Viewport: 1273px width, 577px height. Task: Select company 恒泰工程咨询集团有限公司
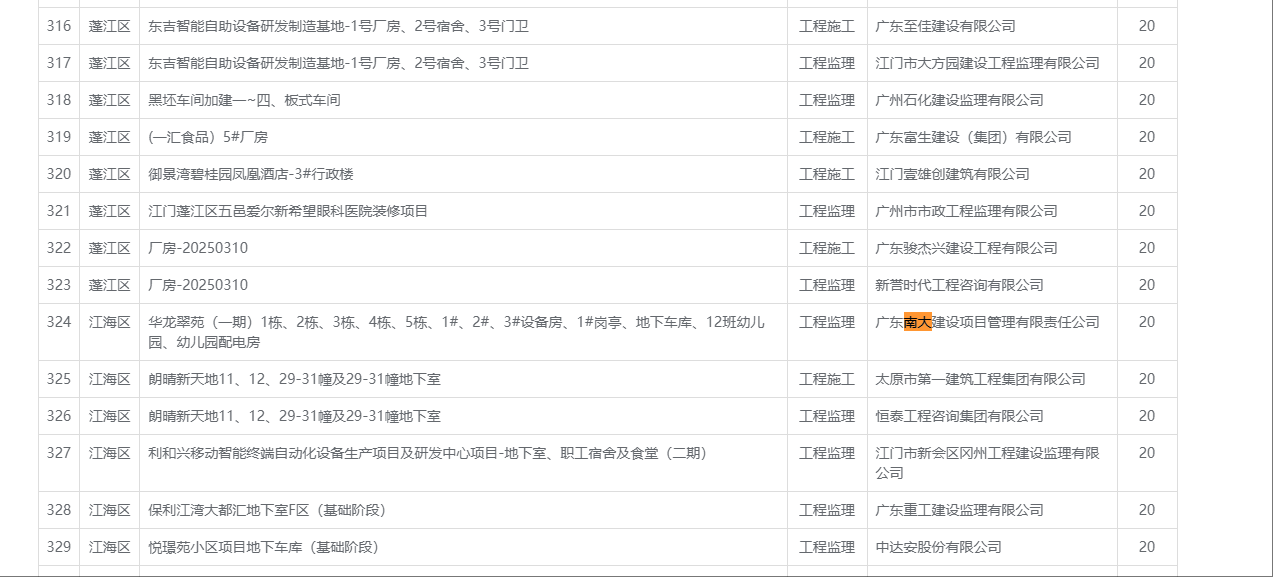959,416
